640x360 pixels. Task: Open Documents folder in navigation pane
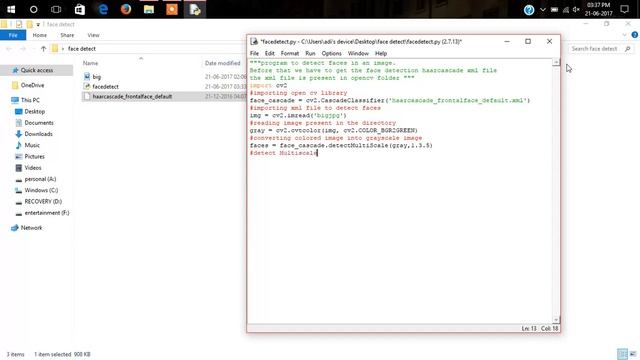pos(38,123)
